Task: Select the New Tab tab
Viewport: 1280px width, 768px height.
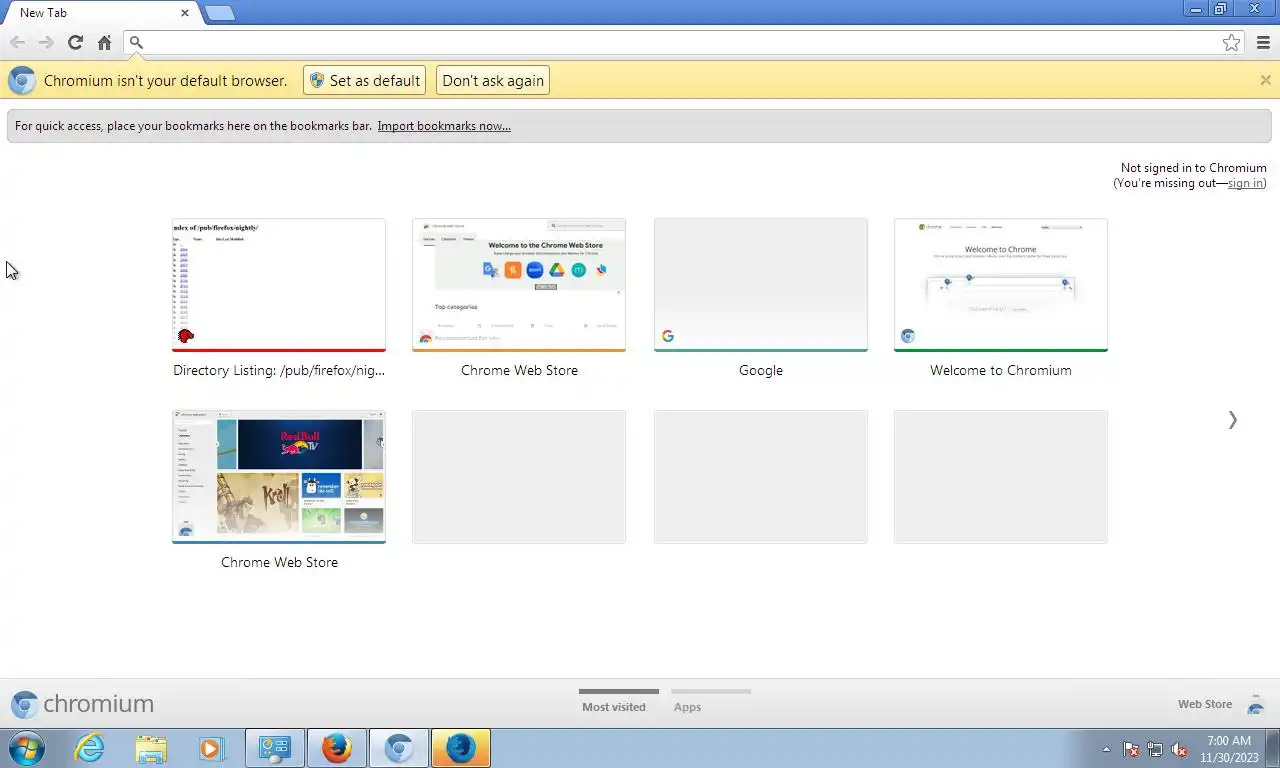Action: (x=98, y=13)
